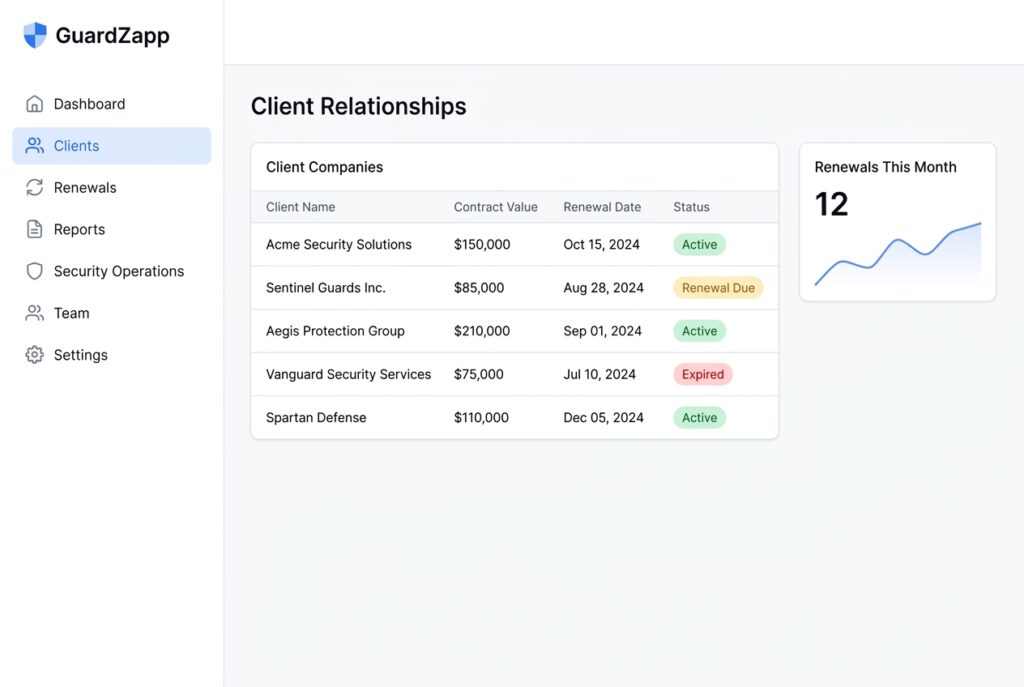Click the Jul 10, 2024 renewal date
Screen dimensions: 1024x687
coord(600,374)
